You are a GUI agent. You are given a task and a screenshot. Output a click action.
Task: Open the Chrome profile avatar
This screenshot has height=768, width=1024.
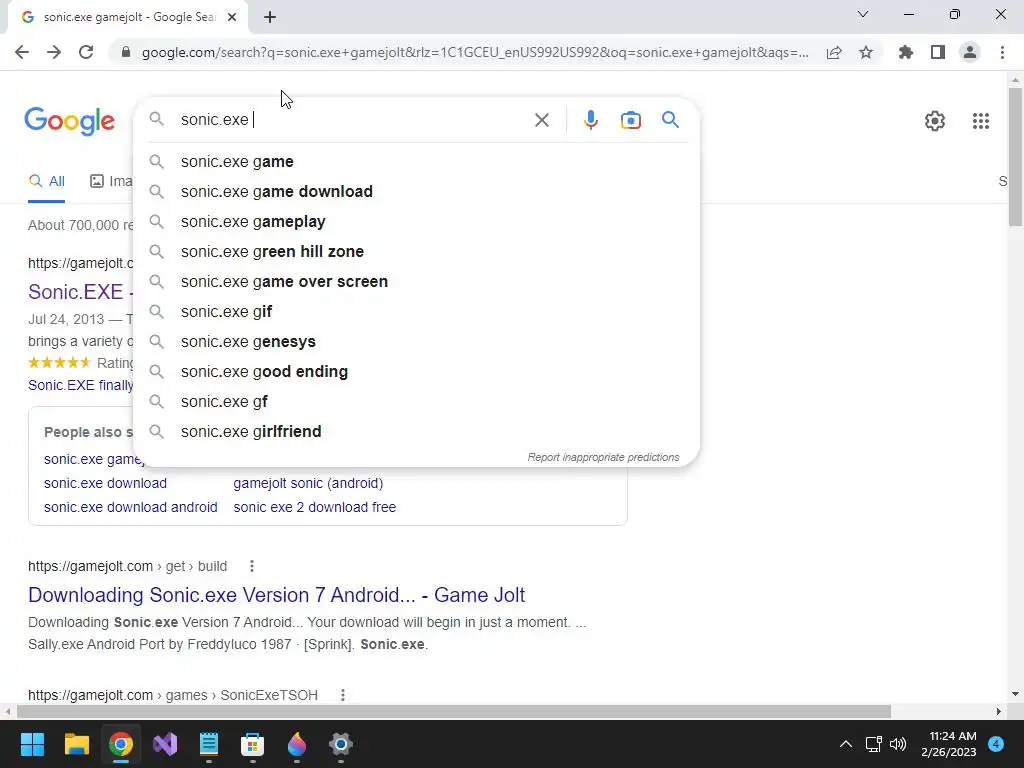[970, 52]
